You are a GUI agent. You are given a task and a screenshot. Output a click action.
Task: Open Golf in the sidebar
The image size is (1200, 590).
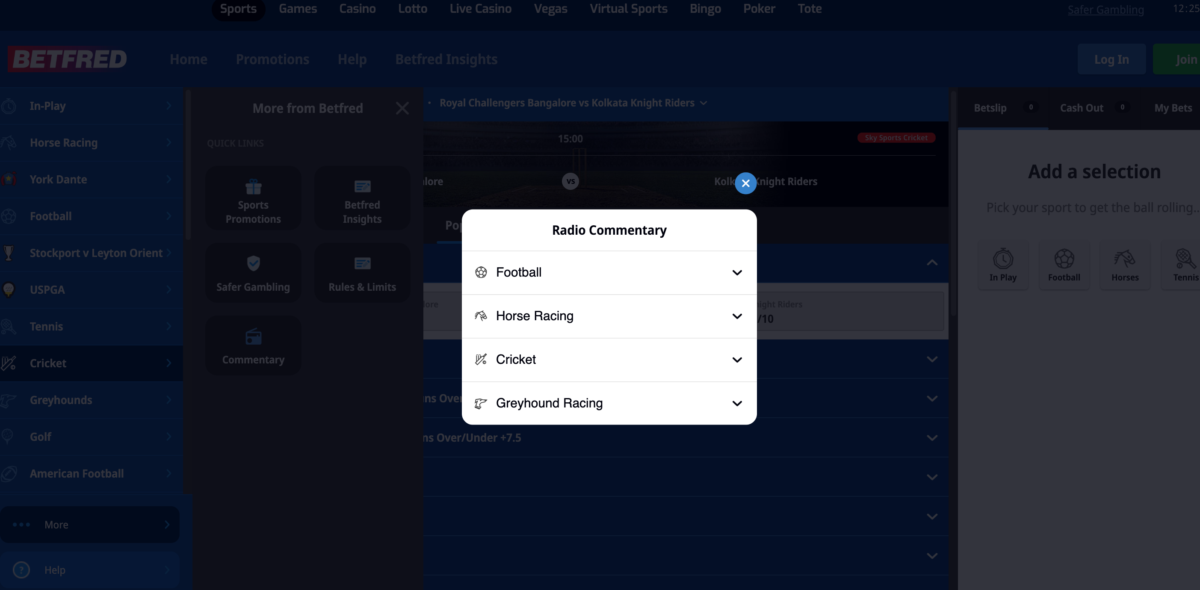point(91,437)
